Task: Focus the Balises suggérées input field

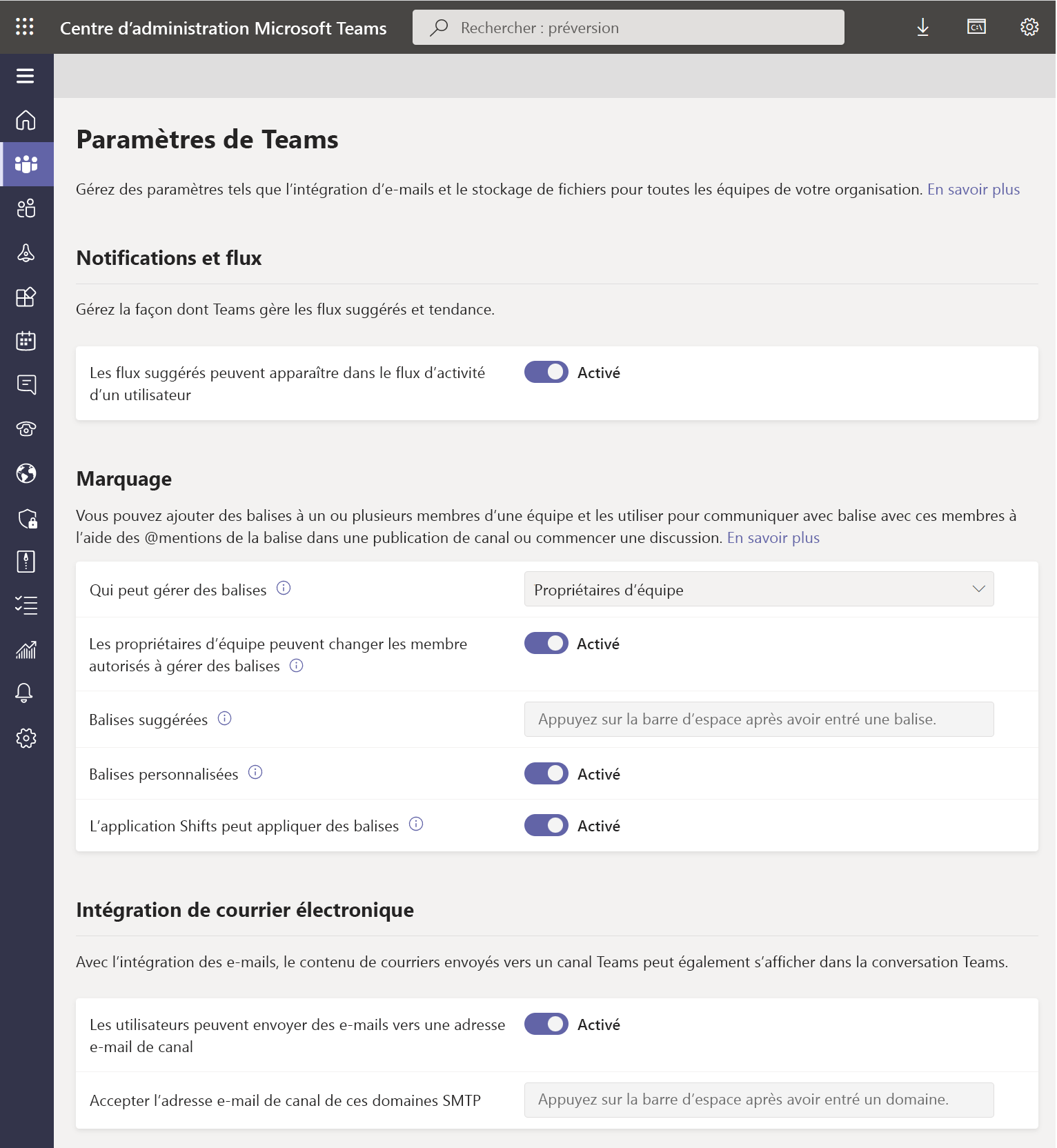Action: [x=759, y=719]
